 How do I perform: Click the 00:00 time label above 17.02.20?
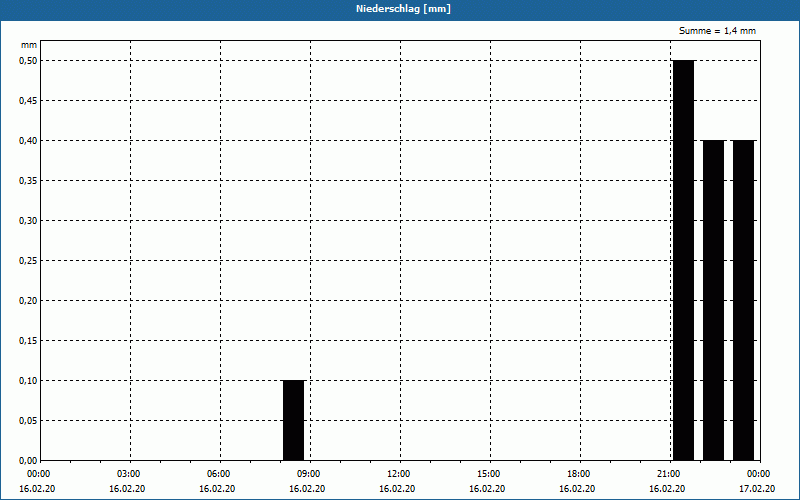[759, 474]
